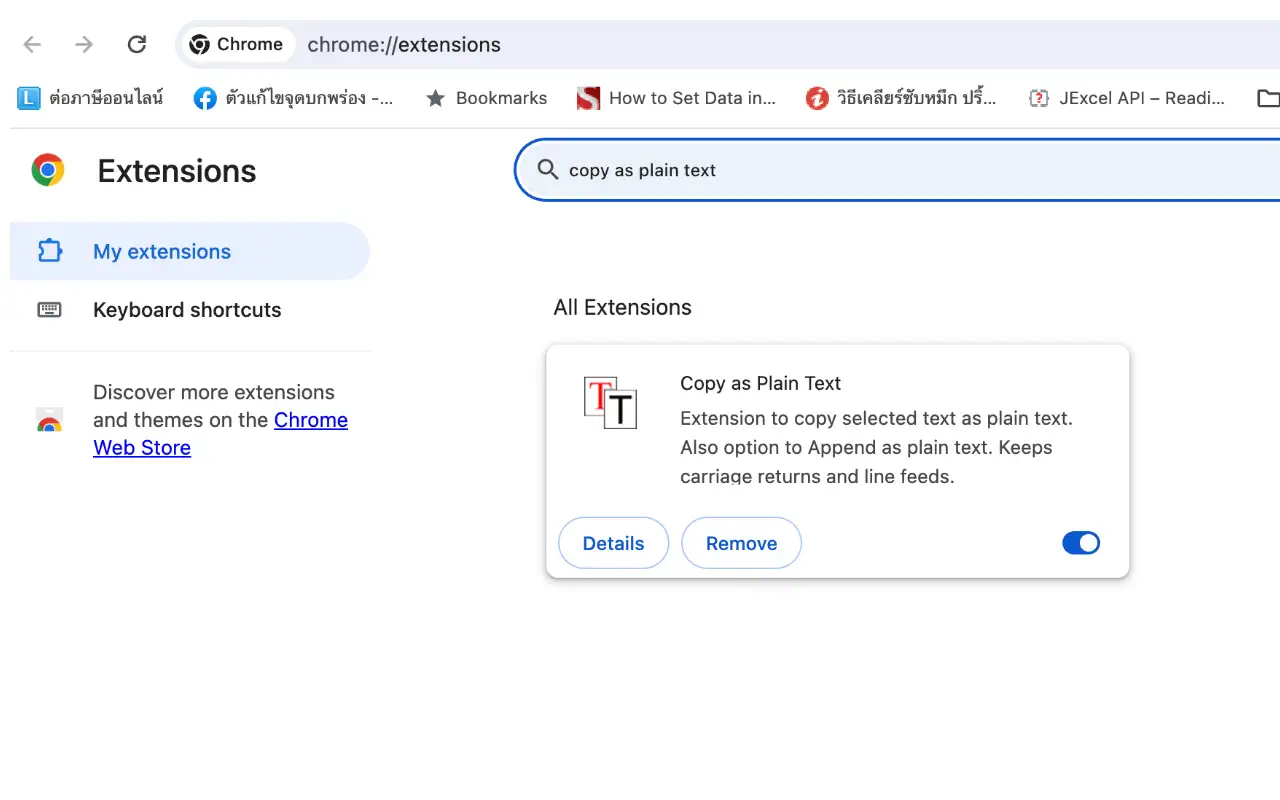
Task: Click the search magnifier icon
Action: click(x=548, y=170)
